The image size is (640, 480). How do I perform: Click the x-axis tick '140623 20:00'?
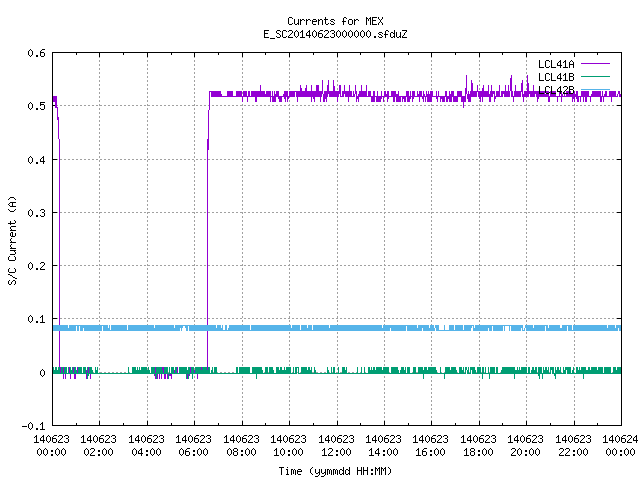click(526, 446)
